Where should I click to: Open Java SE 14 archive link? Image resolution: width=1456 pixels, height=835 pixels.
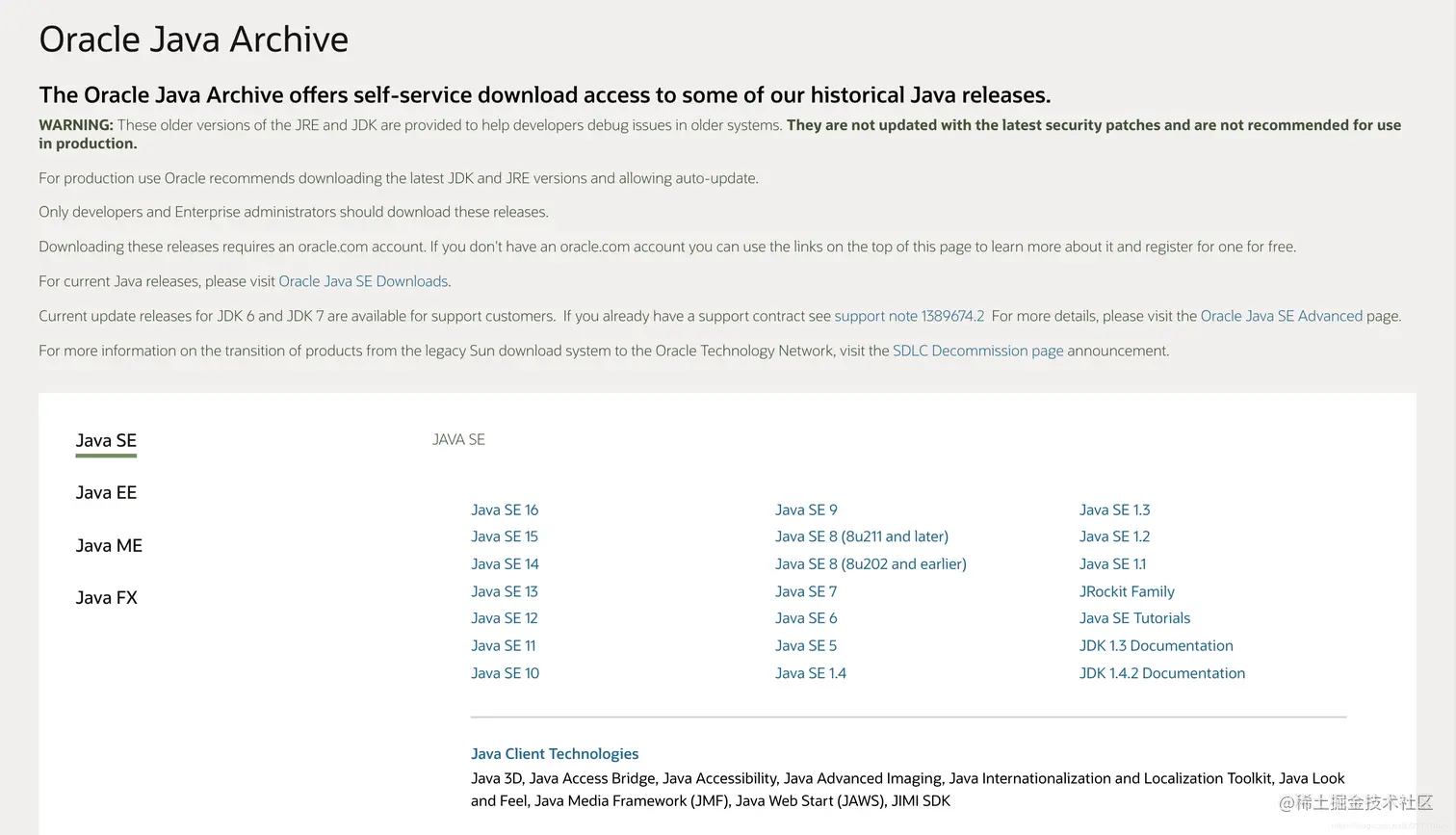tap(505, 563)
